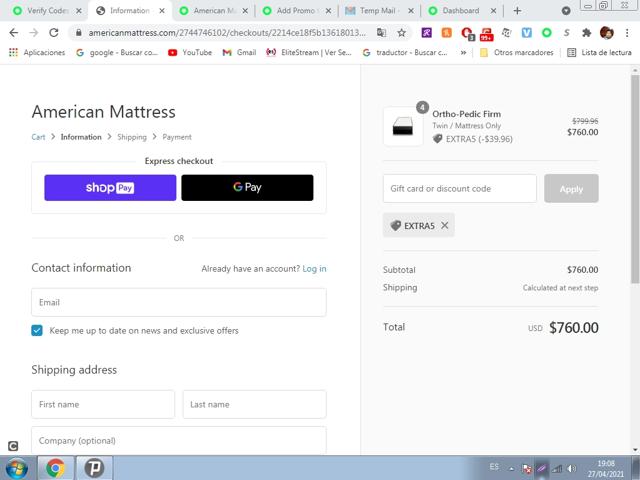The image size is (640, 480).
Task: Expand hidden bookmarks chevron
Action: (x=463, y=52)
